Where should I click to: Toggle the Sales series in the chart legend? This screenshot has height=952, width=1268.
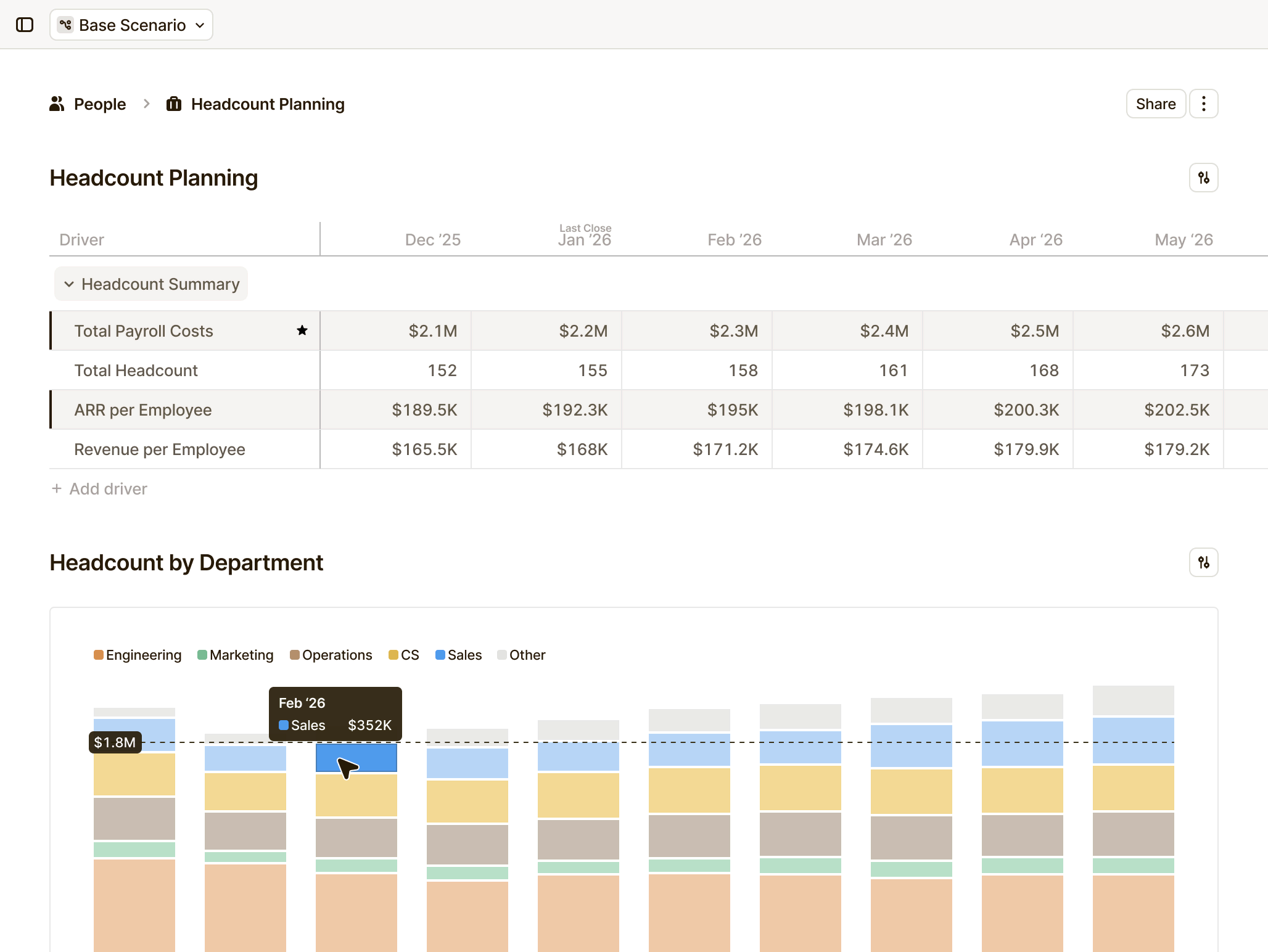point(458,655)
